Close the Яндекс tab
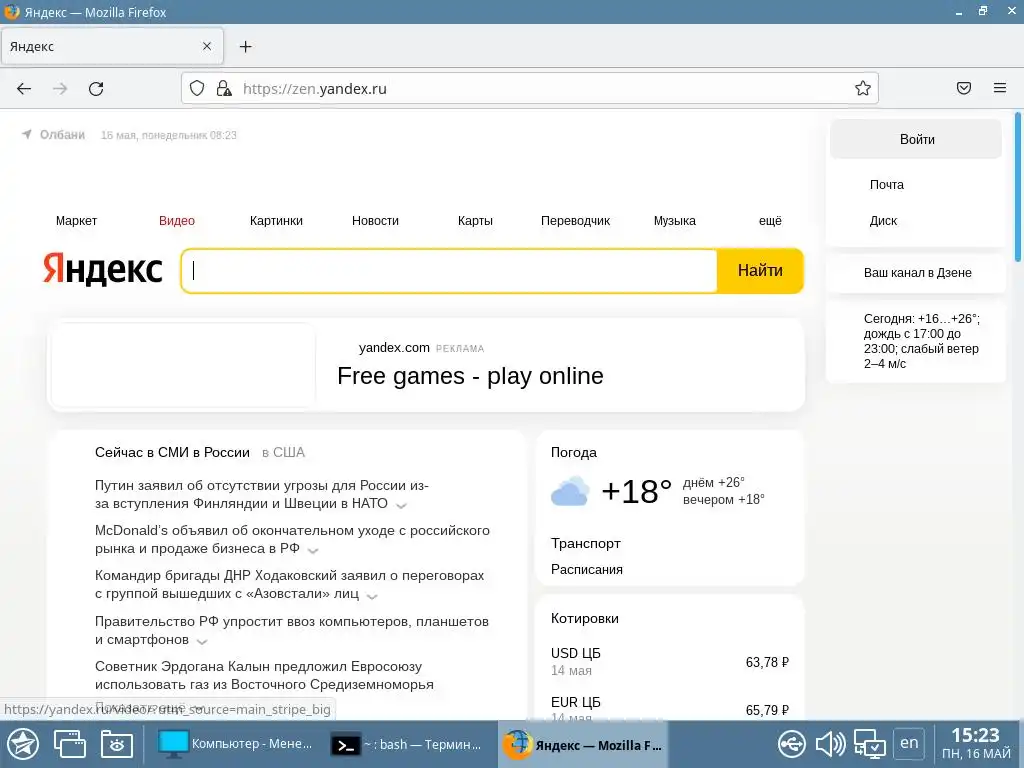This screenshot has width=1024, height=768. pyautogui.click(x=207, y=46)
